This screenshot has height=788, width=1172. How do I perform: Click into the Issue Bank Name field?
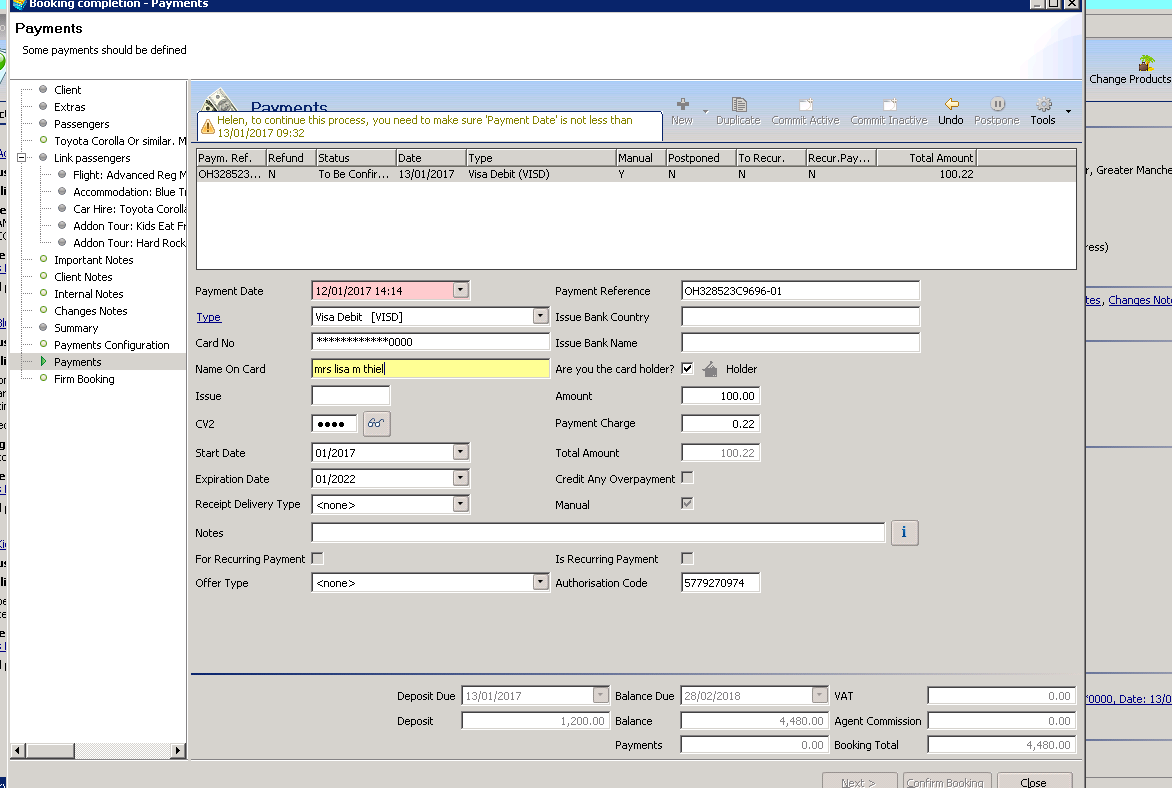click(800, 343)
